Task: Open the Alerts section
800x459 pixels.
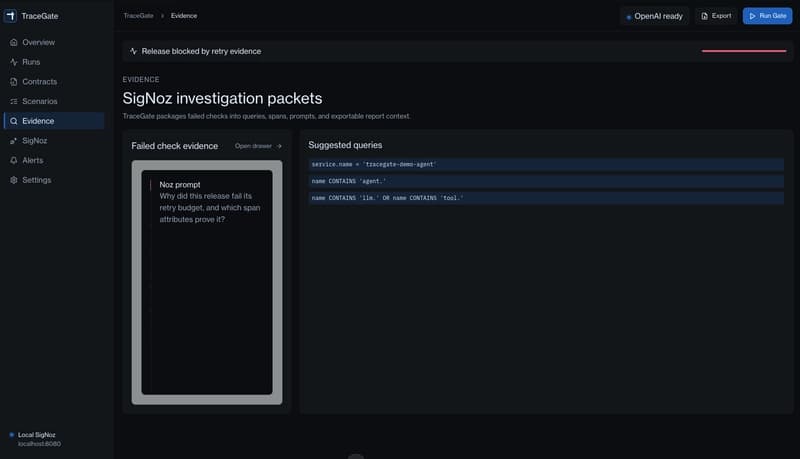Action: tap(54, 160)
